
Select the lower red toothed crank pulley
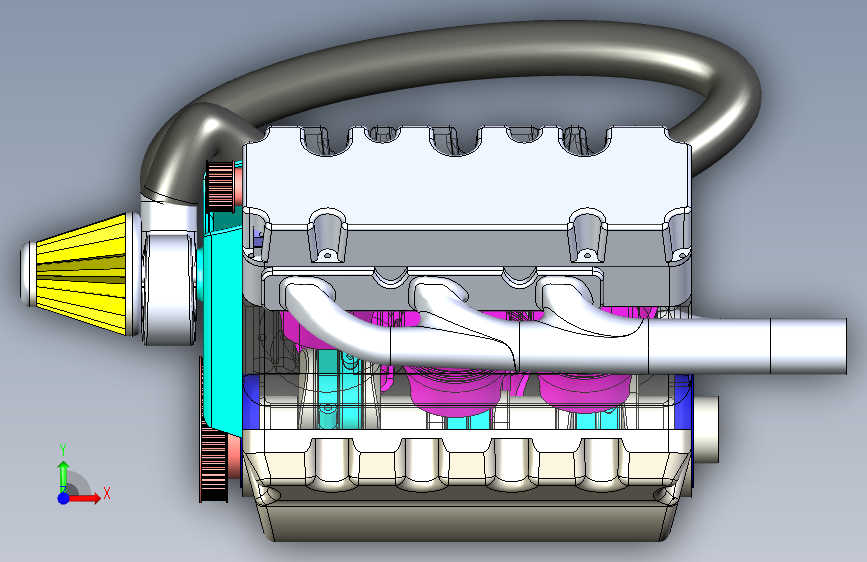(213, 466)
